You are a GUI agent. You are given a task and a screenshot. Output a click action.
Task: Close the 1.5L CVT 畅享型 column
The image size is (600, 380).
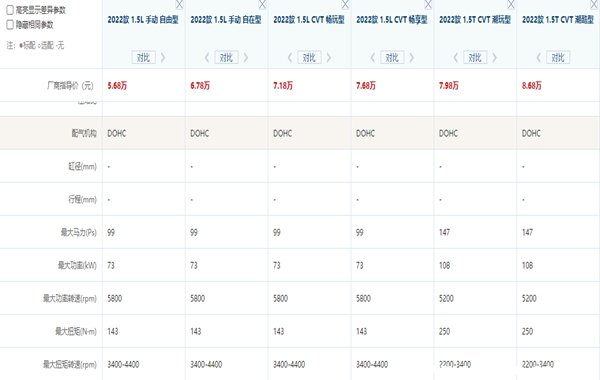coord(428,4)
